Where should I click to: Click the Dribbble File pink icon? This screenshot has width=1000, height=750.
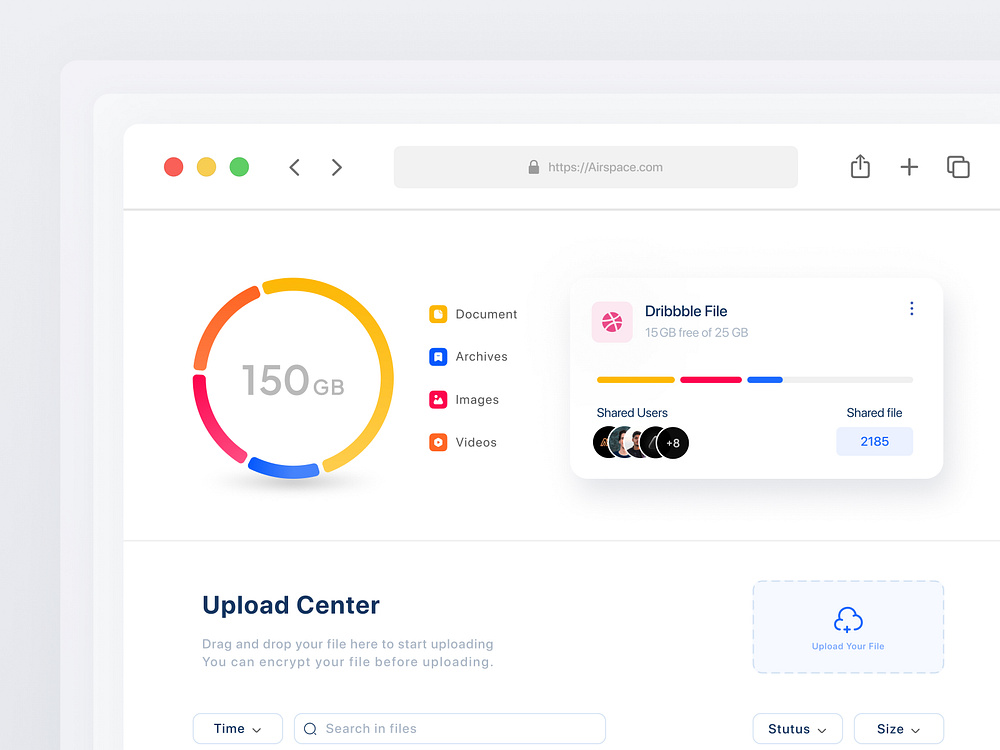tap(612, 322)
